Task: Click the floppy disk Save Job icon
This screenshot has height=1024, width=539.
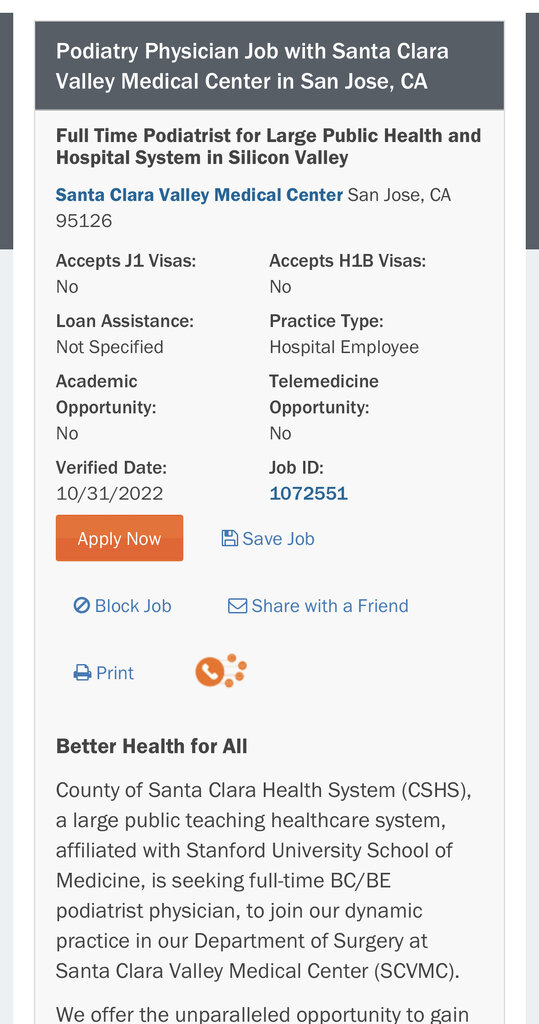Action: (229, 538)
